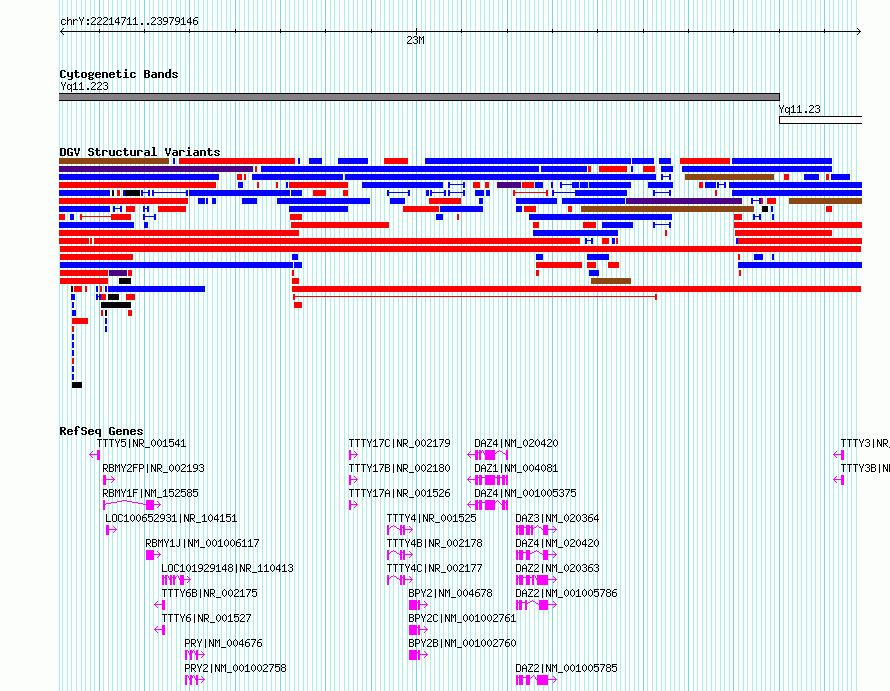Open the DAZ2|NM_020363 gene label

point(557,568)
